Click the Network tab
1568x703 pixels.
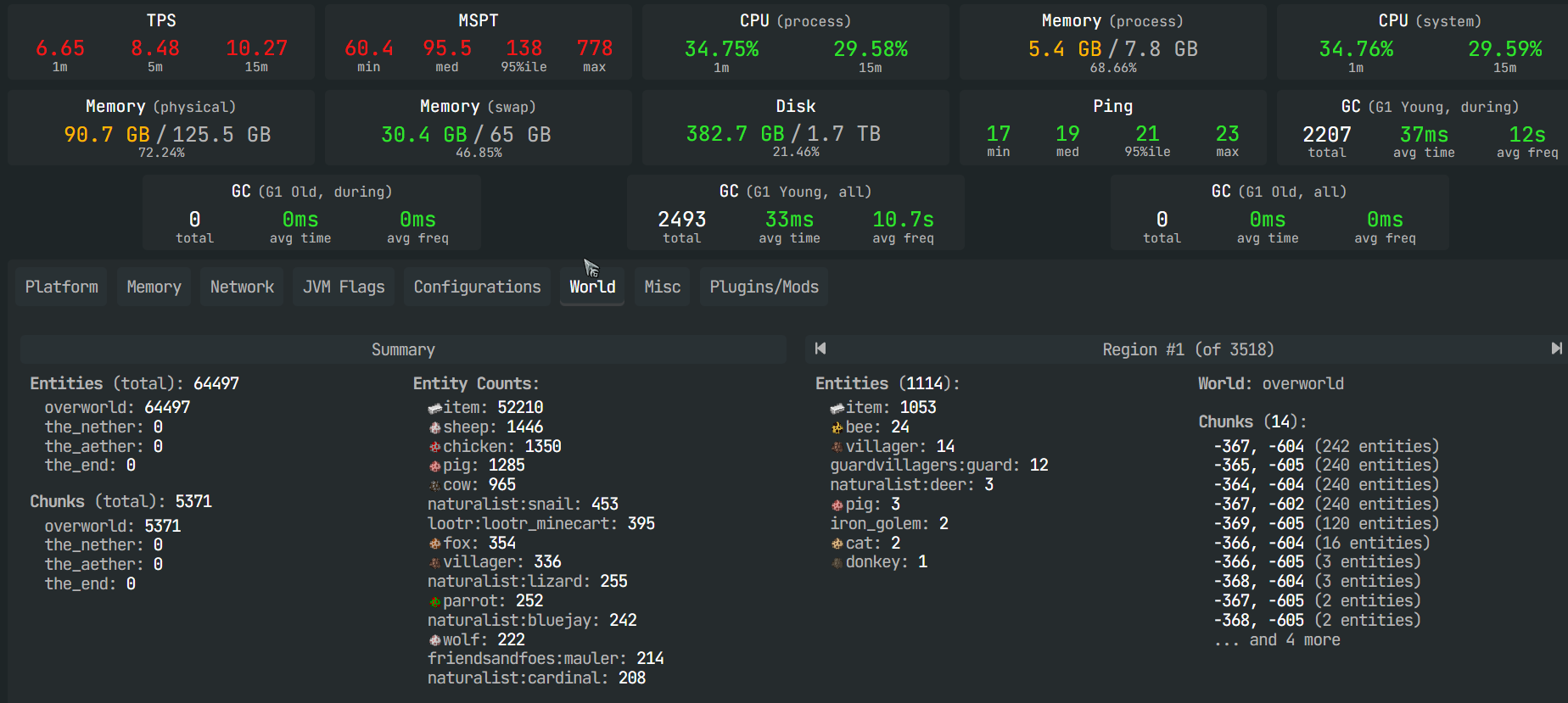pyautogui.click(x=242, y=287)
